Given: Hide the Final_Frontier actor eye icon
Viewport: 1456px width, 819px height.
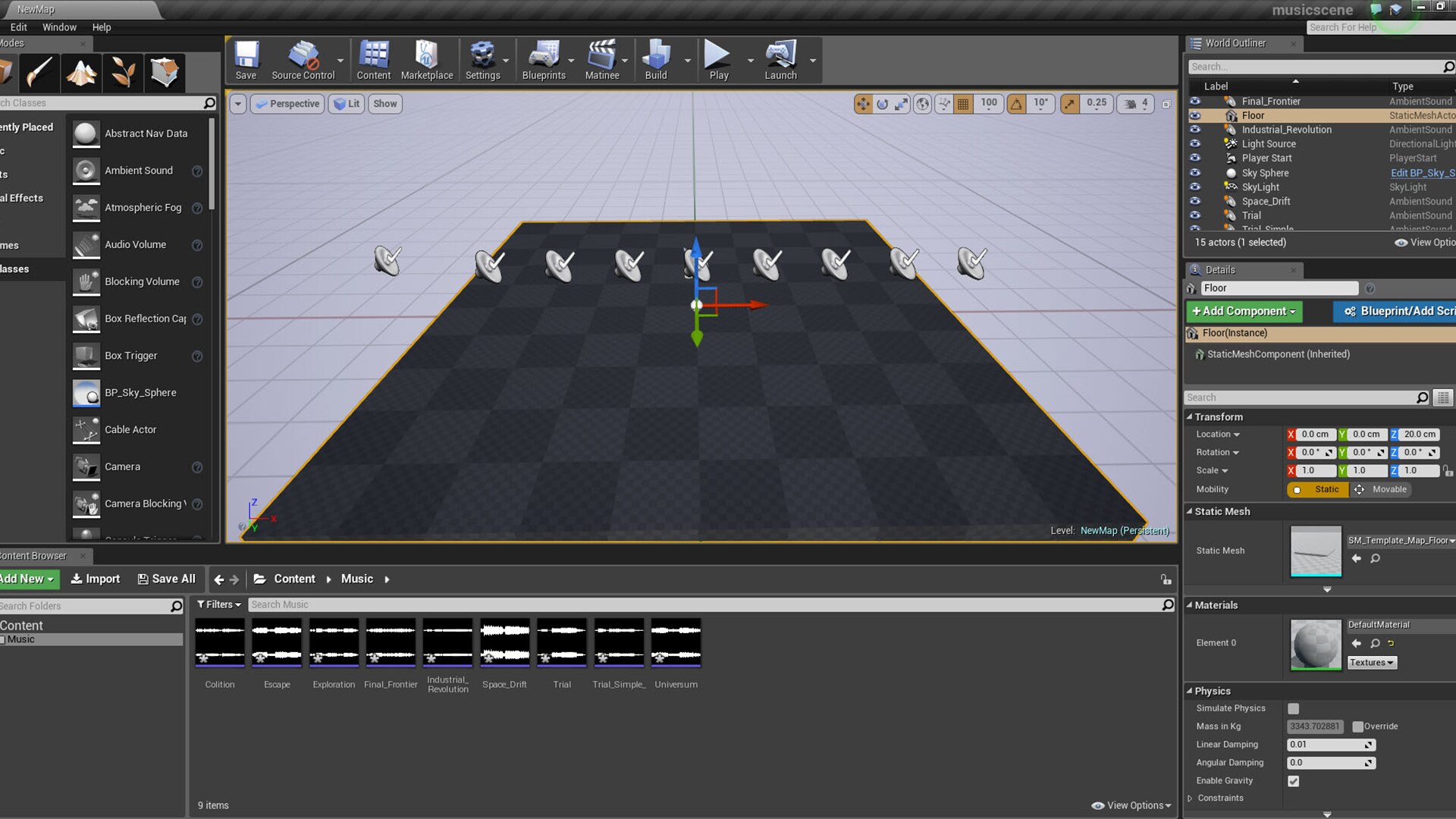Looking at the screenshot, I should pos(1195,101).
